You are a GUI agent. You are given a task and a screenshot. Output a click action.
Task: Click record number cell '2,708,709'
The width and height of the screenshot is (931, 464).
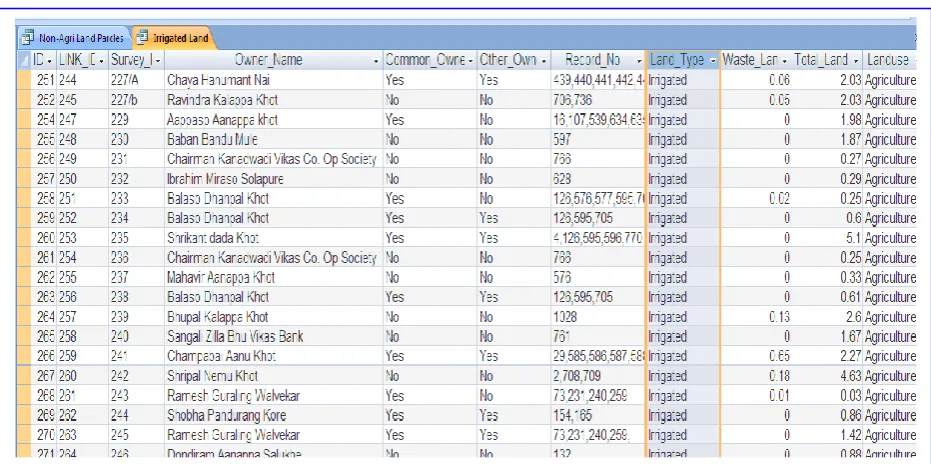597,375
